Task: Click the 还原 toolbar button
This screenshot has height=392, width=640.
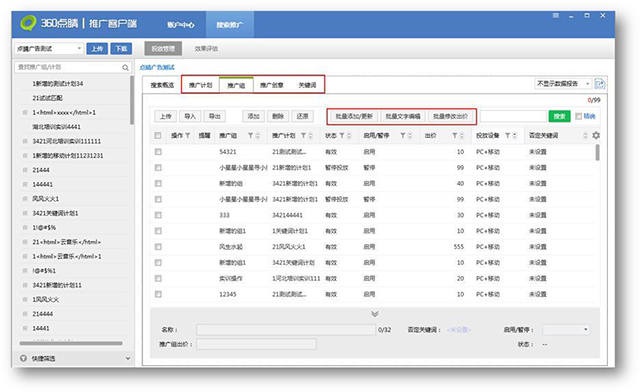Action: click(x=302, y=116)
